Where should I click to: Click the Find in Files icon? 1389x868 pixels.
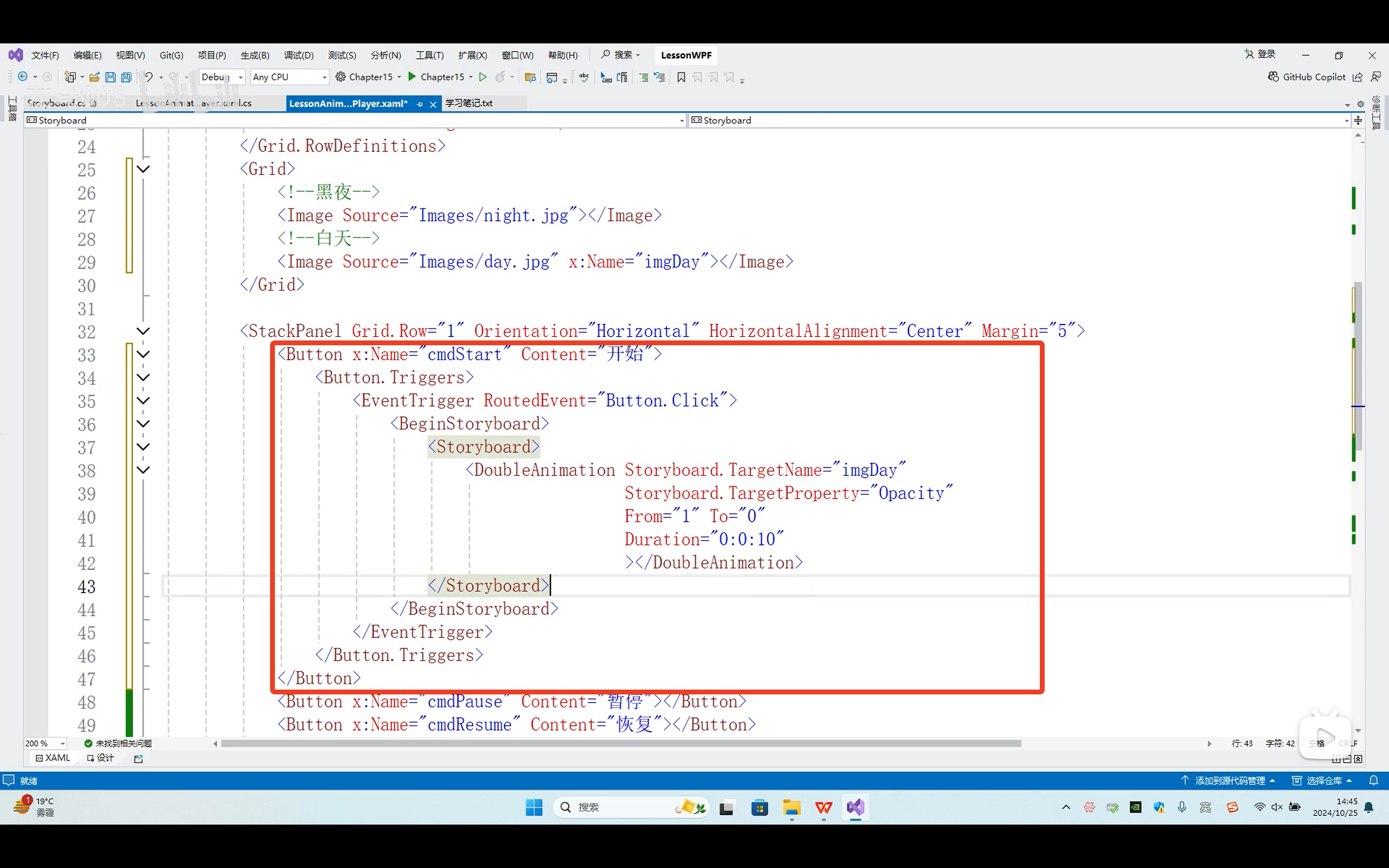(530, 77)
